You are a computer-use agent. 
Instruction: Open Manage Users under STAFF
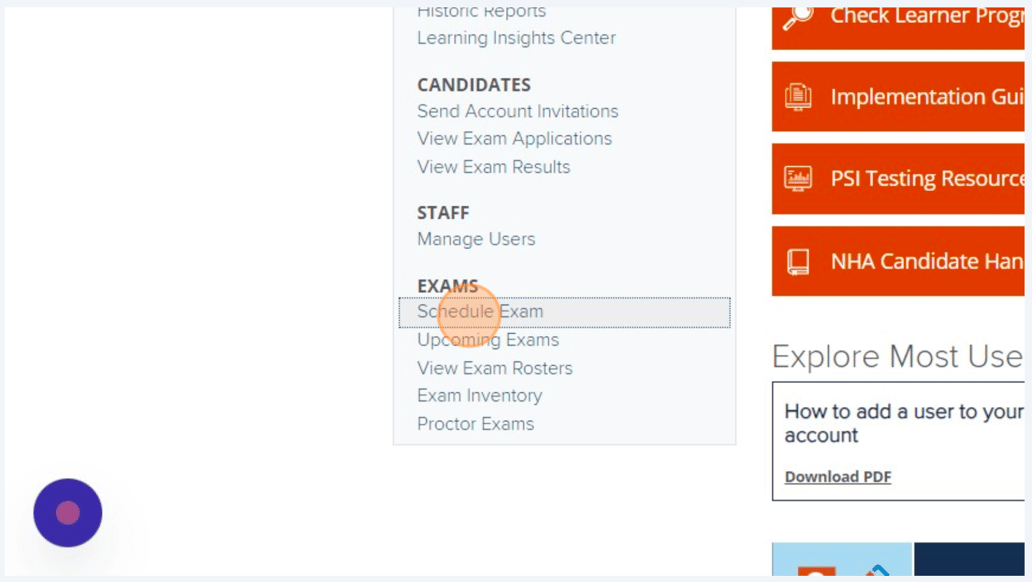pyautogui.click(x=476, y=239)
